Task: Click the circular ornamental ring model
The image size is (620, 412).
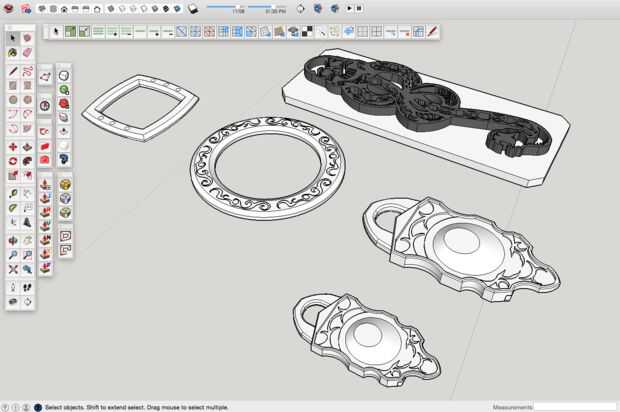Action: click(x=268, y=168)
